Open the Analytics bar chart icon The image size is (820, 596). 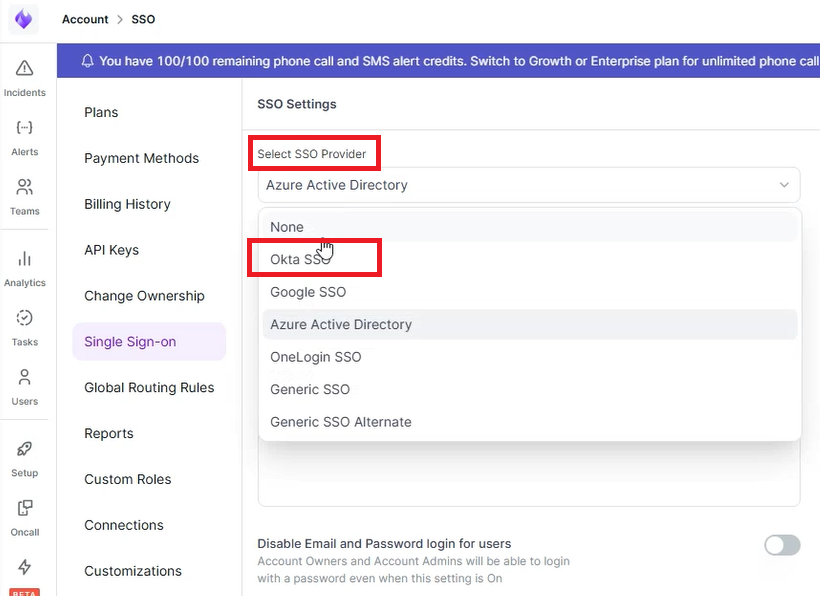pyautogui.click(x=25, y=259)
